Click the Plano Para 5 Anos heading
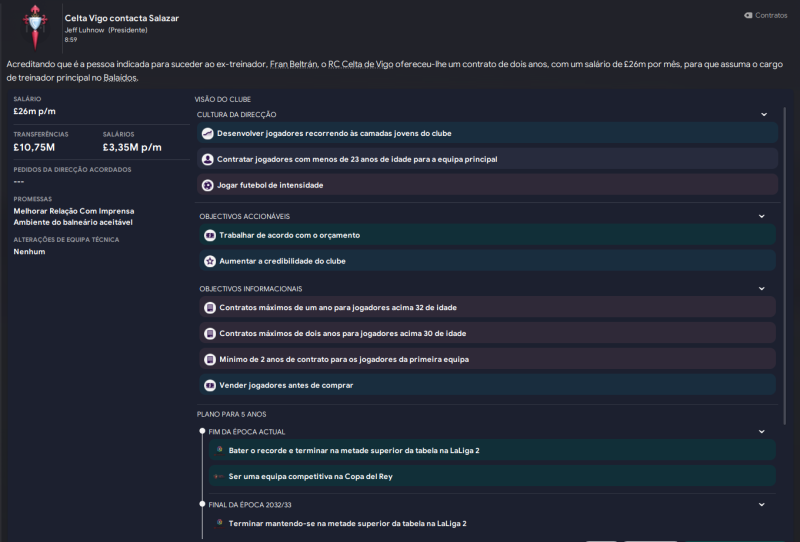Screen dimensions: 800x542 click(232, 414)
